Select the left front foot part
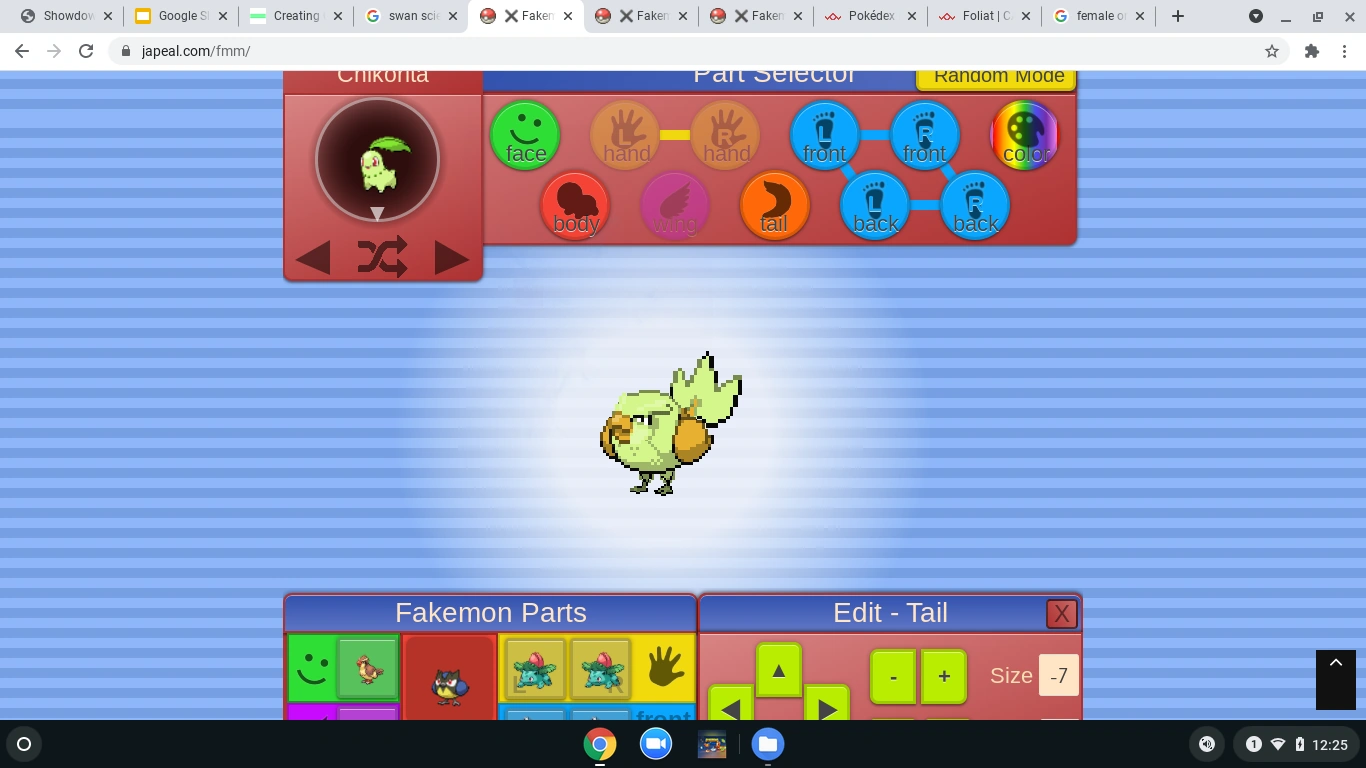Image resolution: width=1366 pixels, height=768 pixels. pos(825,136)
